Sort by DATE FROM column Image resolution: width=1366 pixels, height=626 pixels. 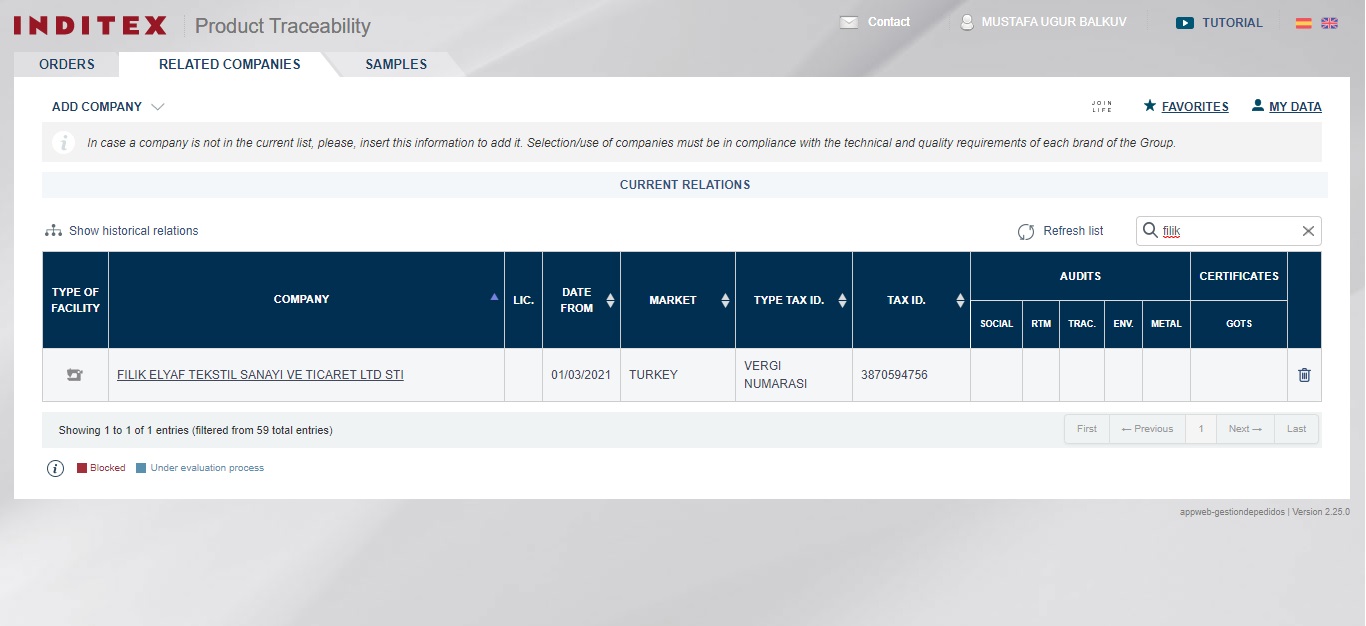(610, 300)
